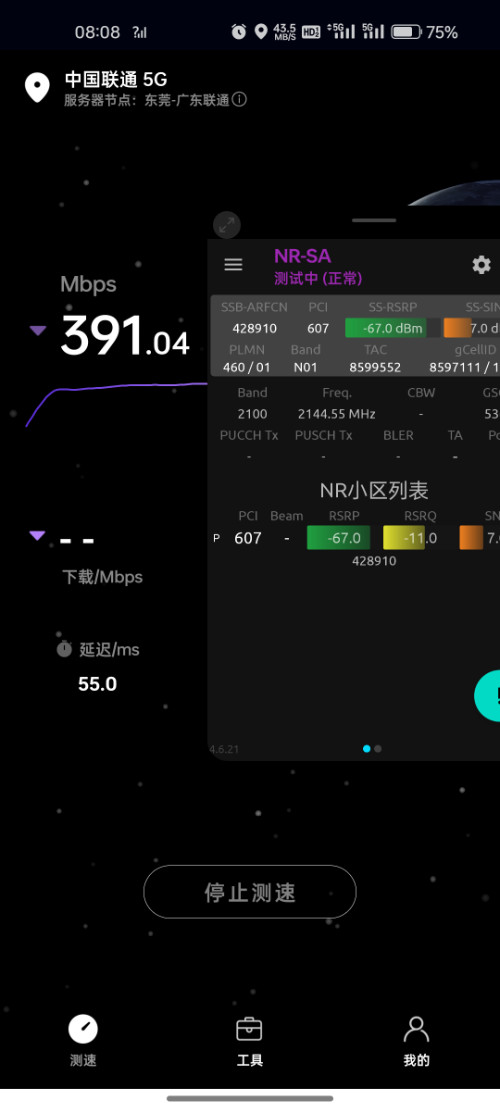Open the hamburger menu in NR-SA panel
This screenshot has height=1111, width=500.
(233, 265)
